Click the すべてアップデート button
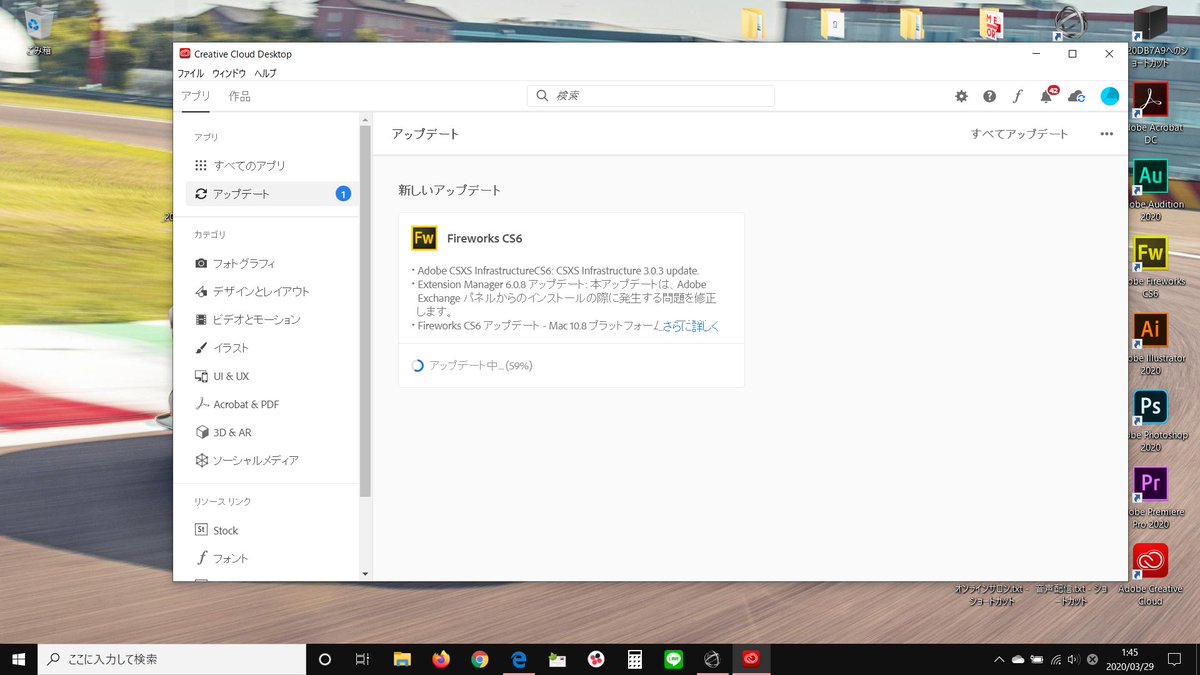 pyautogui.click(x=1019, y=134)
